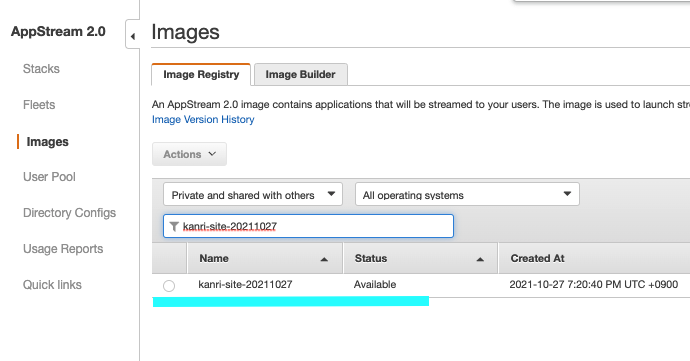
Task: Open Directory Configs in the sidebar
Action: [x=70, y=213]
